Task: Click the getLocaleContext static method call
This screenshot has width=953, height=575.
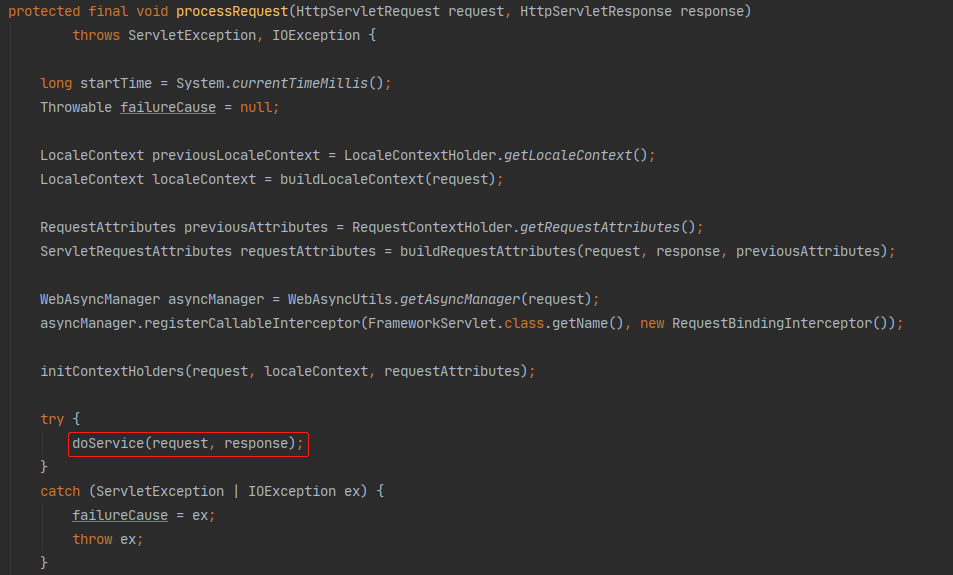Action: (x=567, y=155)
